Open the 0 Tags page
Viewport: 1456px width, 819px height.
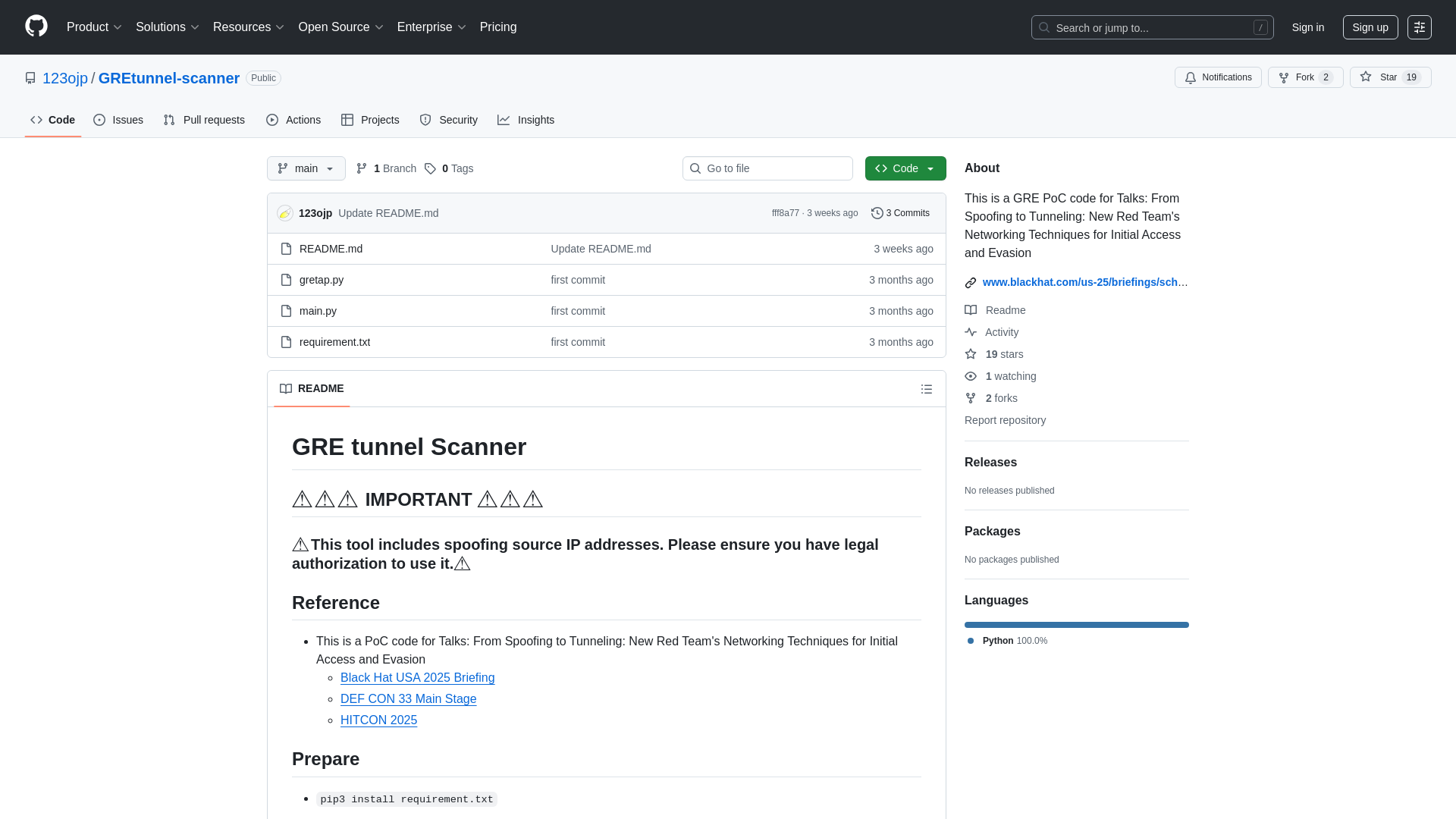click(449, 168)
